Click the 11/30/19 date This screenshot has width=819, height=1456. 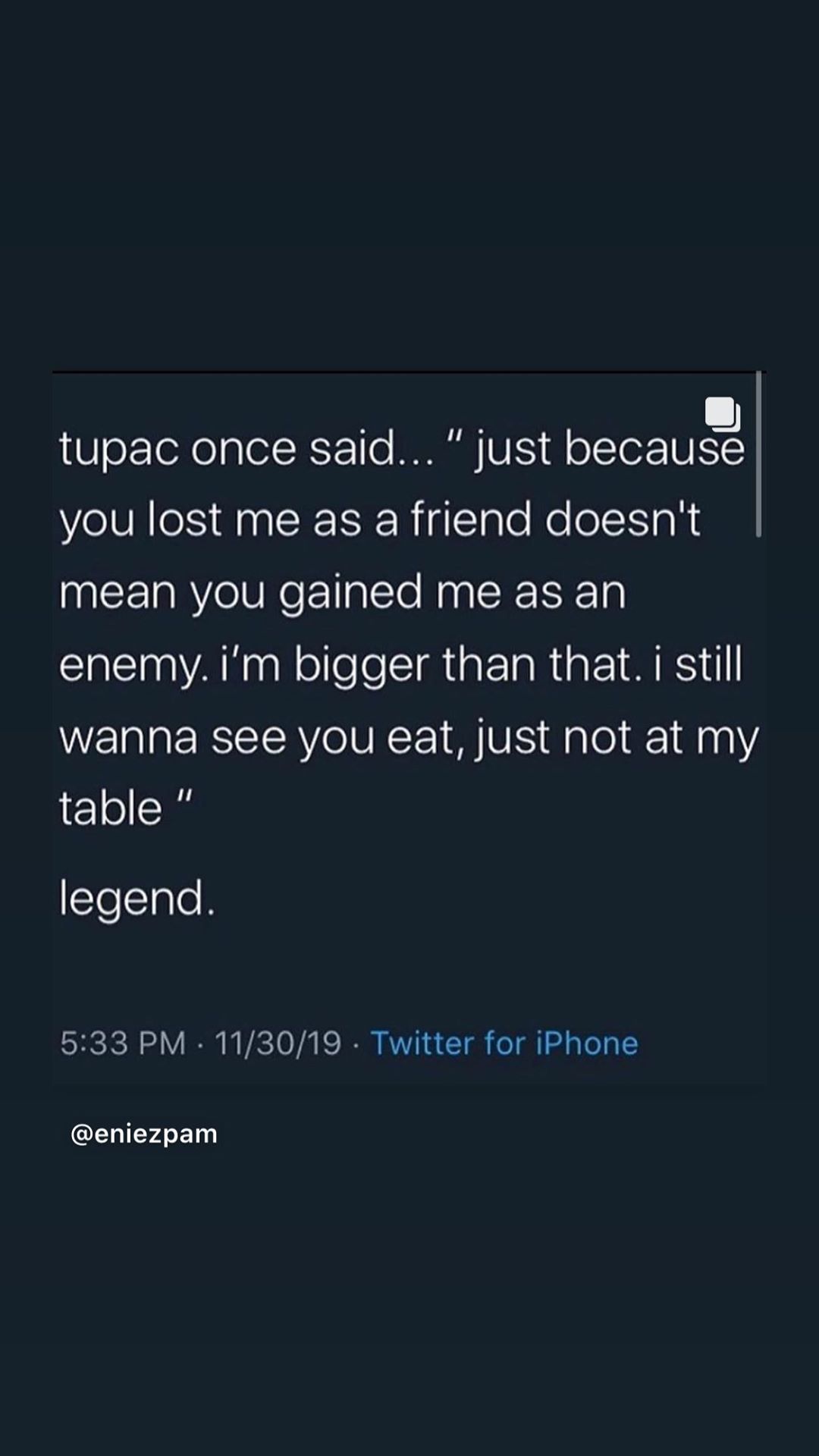[x=278, y=1043]
